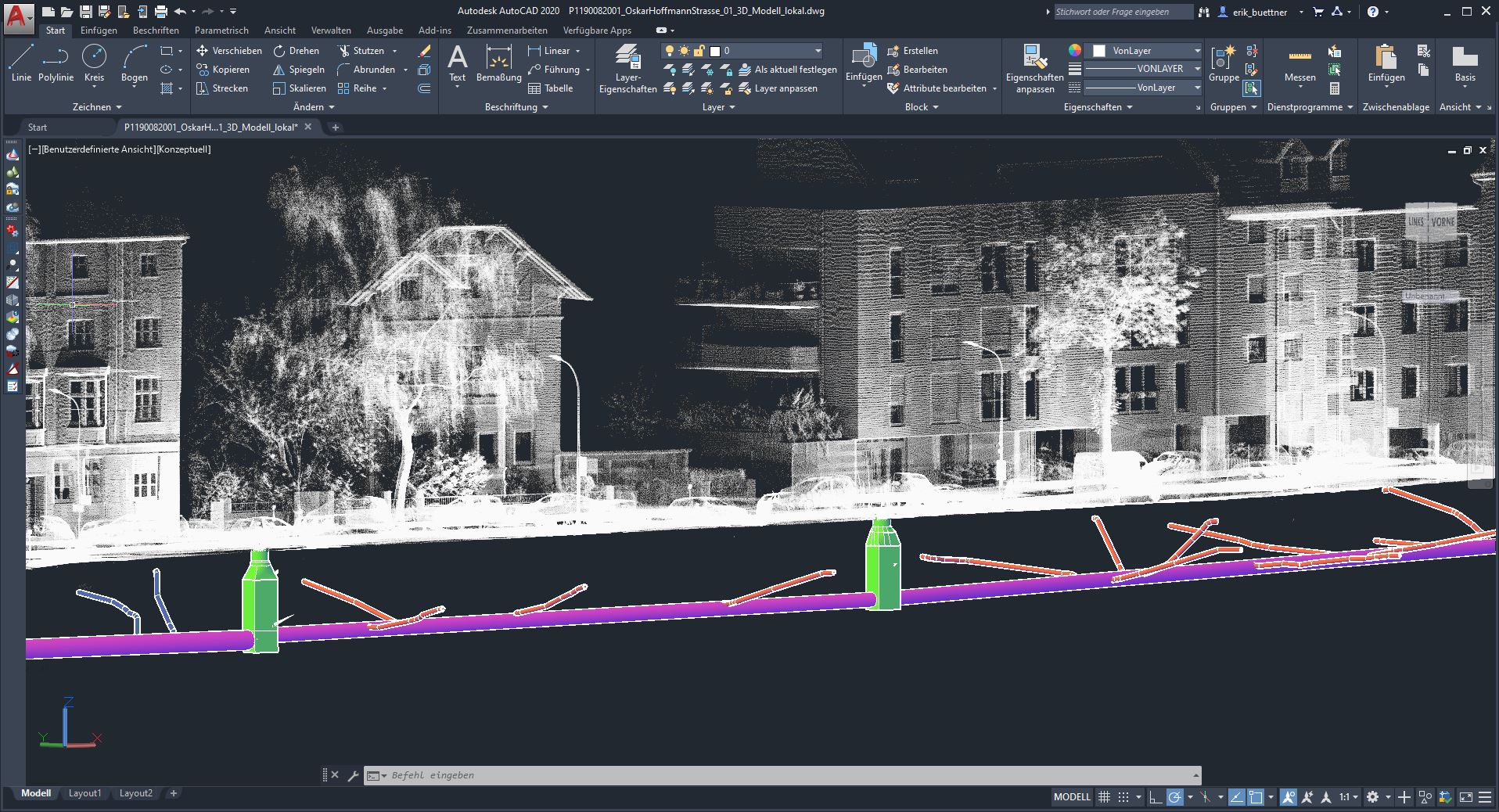Click Als aktuell festlegen button
Viewport: 1499px width, 812px height.
pos(787,70)
